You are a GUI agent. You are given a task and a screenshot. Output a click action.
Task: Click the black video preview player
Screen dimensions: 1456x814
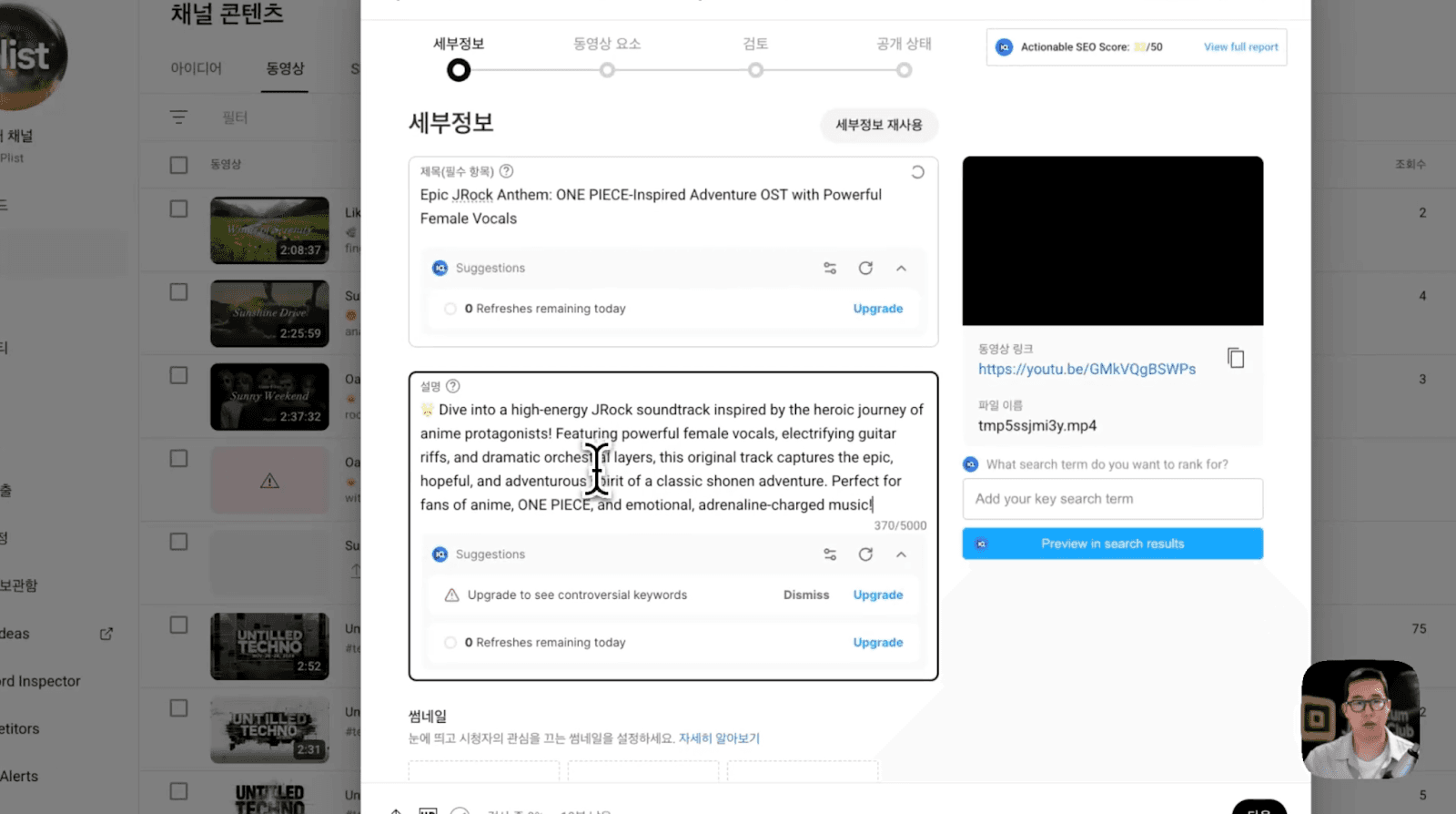click(x=1113, y=241)
